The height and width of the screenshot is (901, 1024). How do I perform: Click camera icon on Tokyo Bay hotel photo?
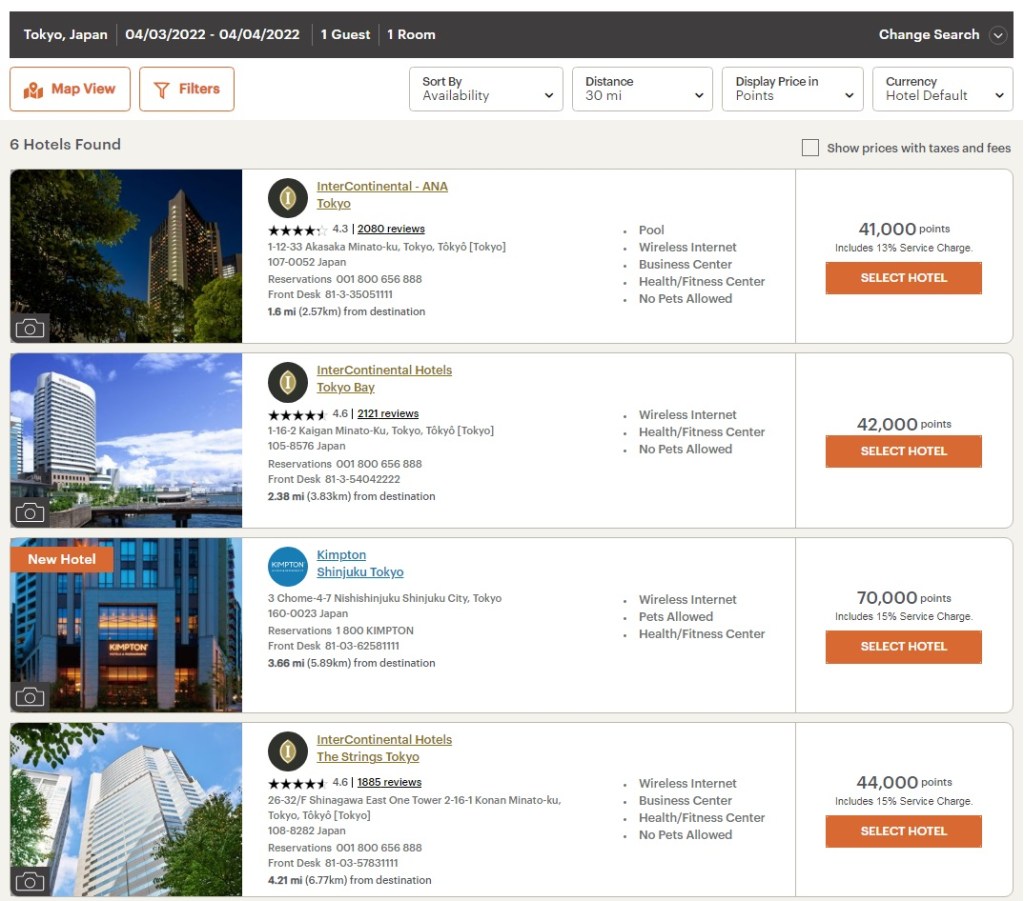click(30, 513)
